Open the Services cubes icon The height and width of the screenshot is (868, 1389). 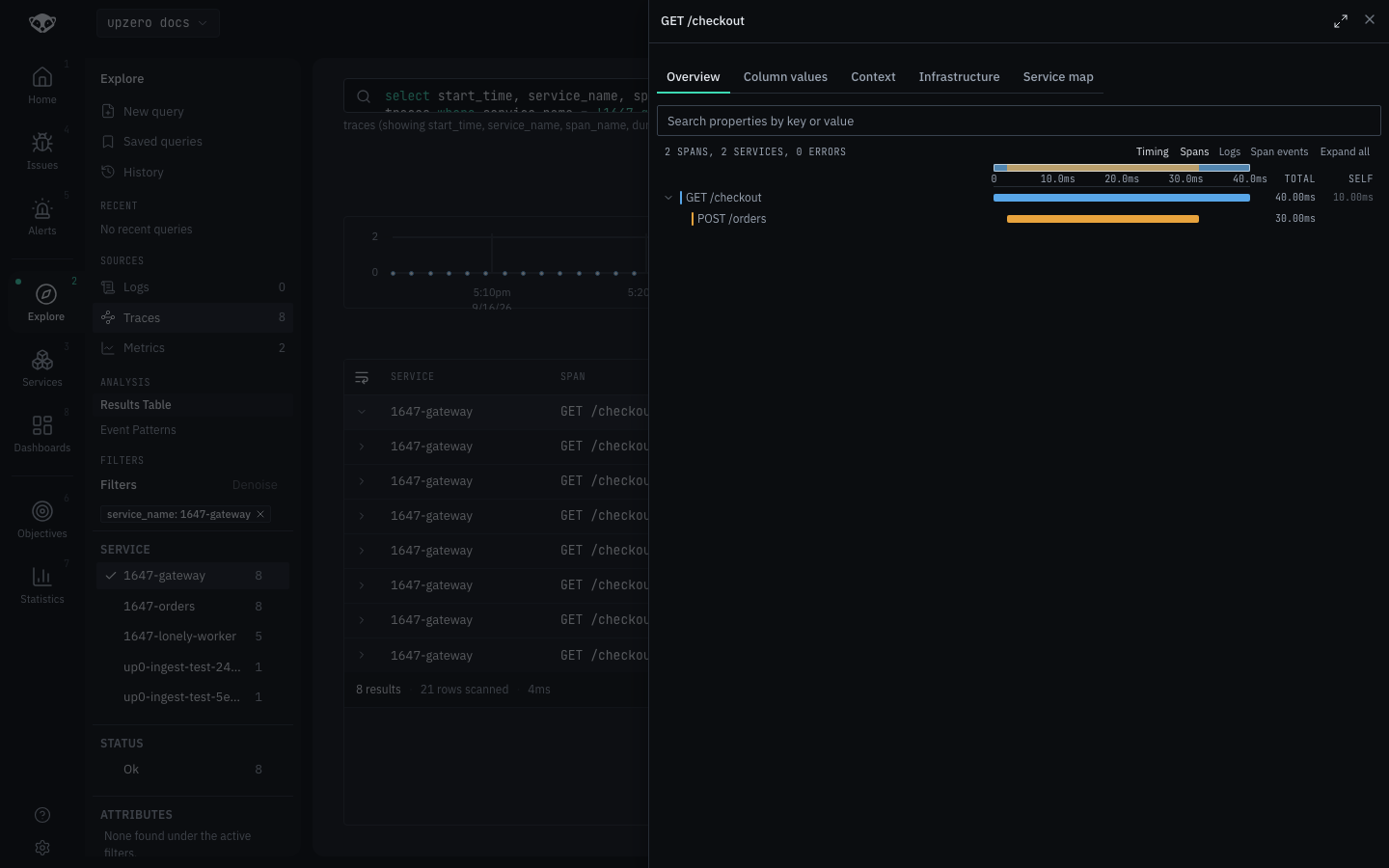pyautogui.click(x=42, y=360)
